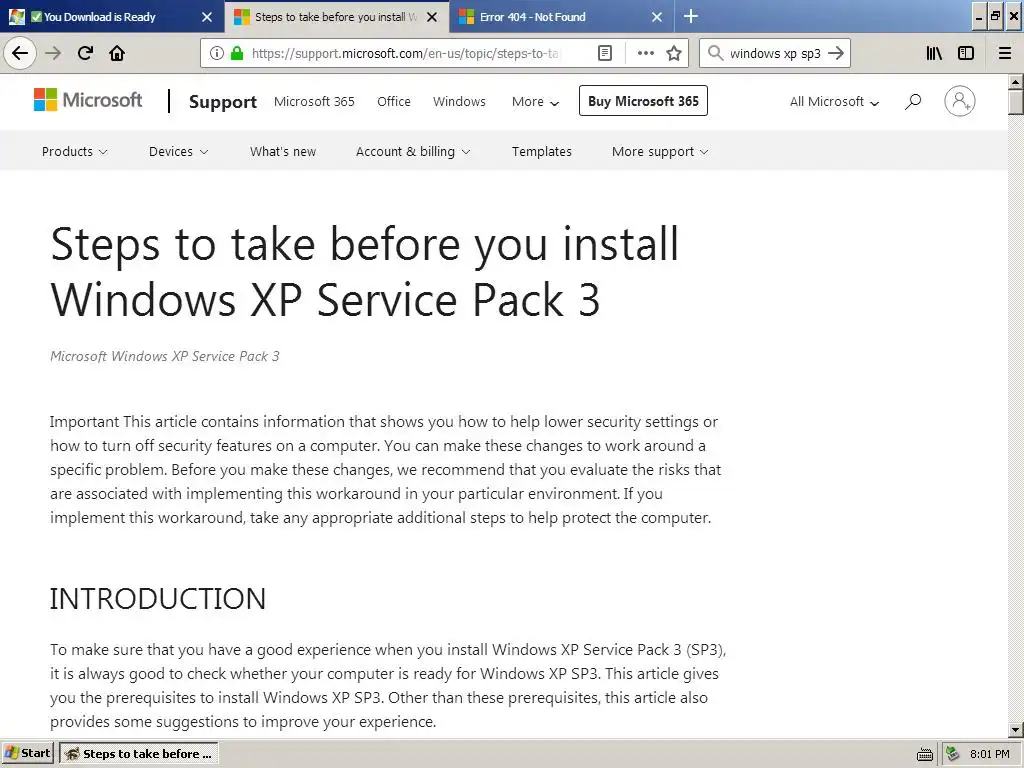Click the sign-in account avatar icon
Screen dimensions: 1024x768
[960, 101]
